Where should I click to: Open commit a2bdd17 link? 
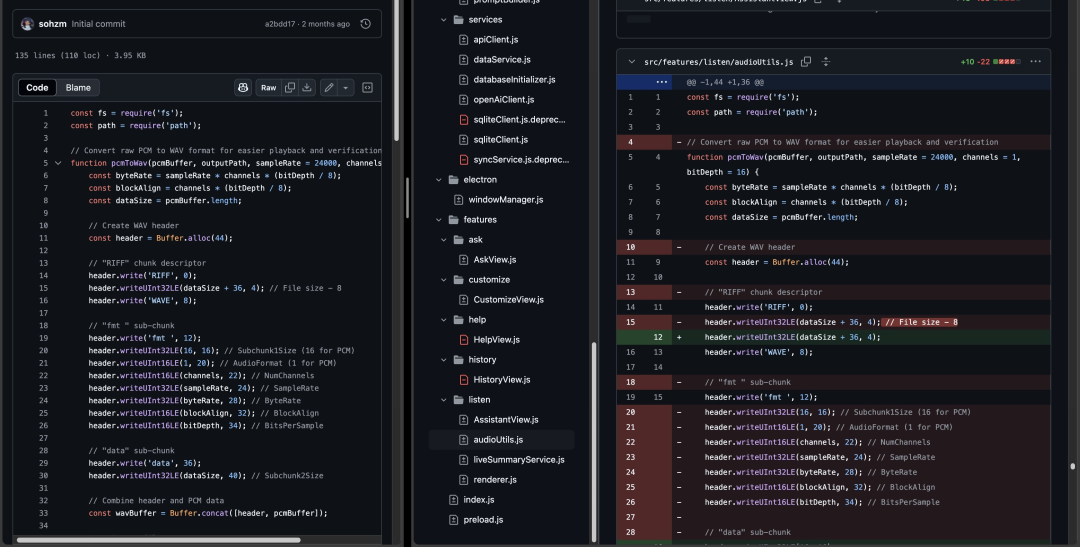click(x=280, y=24)
